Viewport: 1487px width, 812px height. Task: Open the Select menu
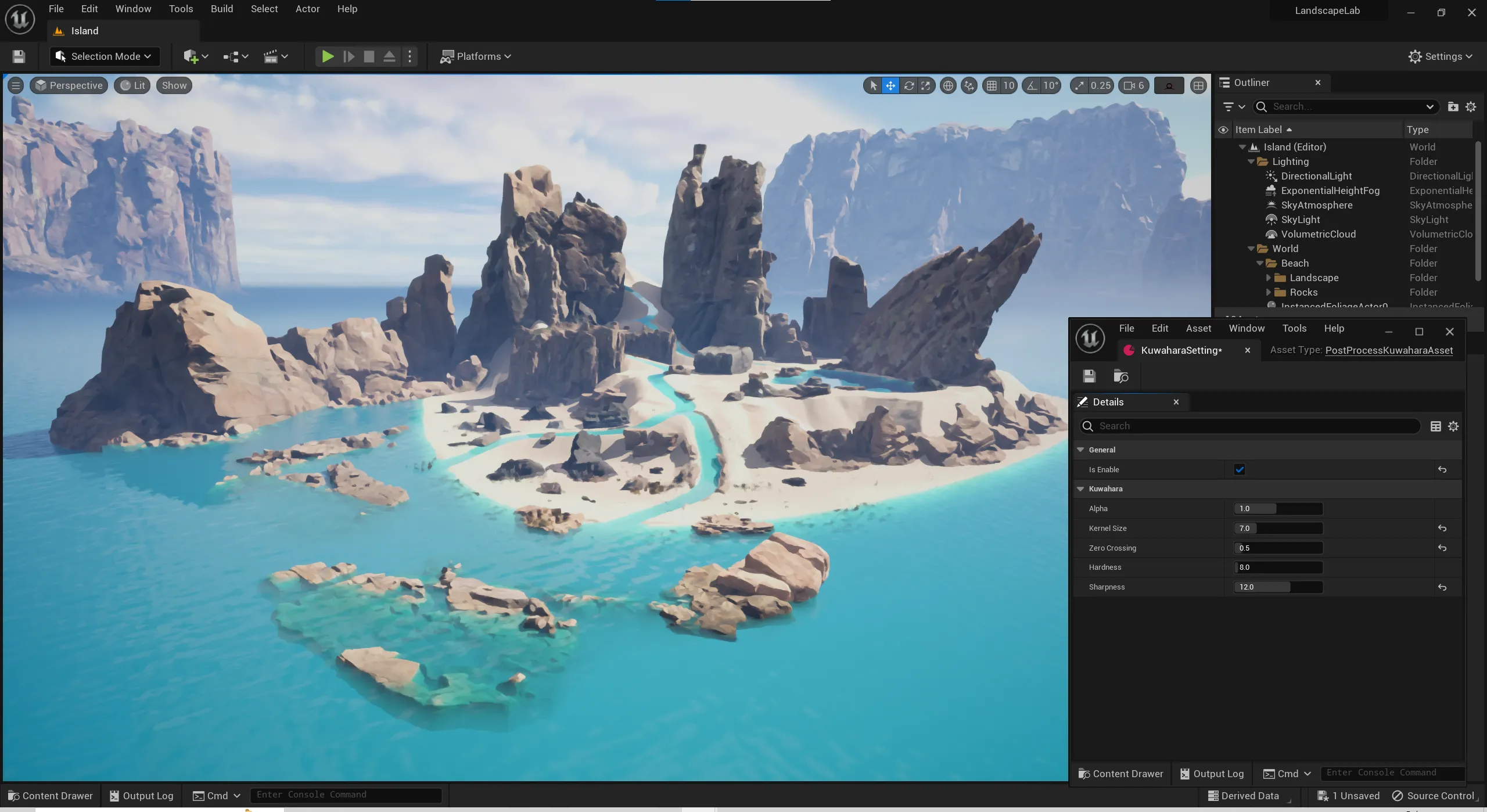coord(264,9)
